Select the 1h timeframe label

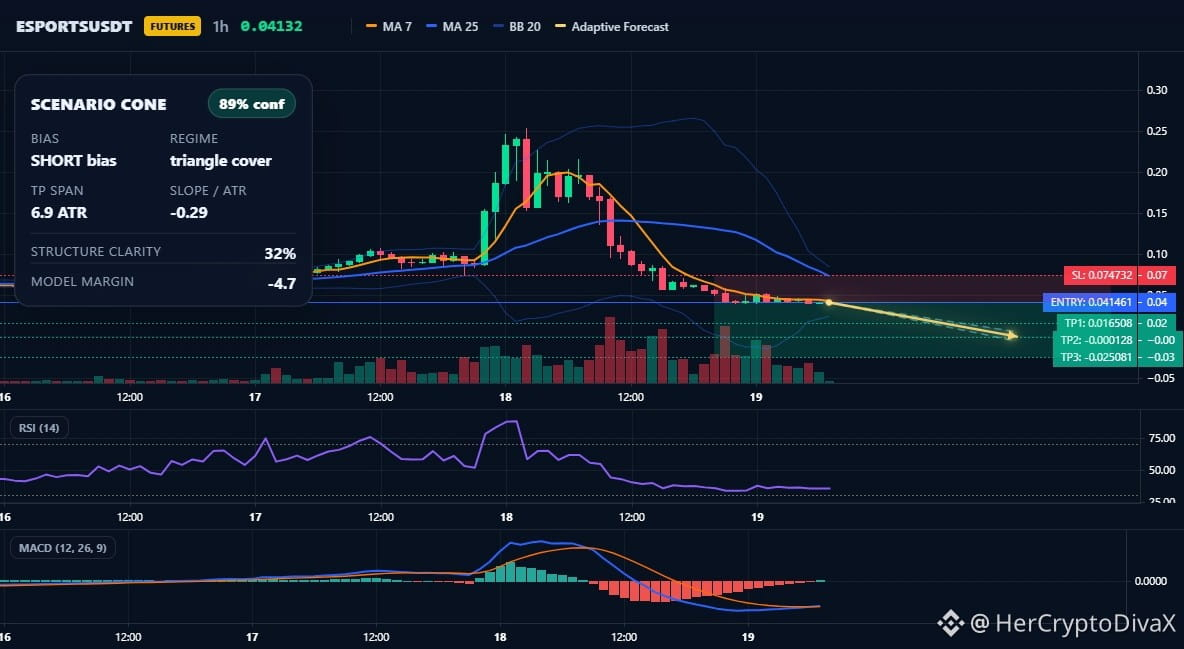coord(220,26)
